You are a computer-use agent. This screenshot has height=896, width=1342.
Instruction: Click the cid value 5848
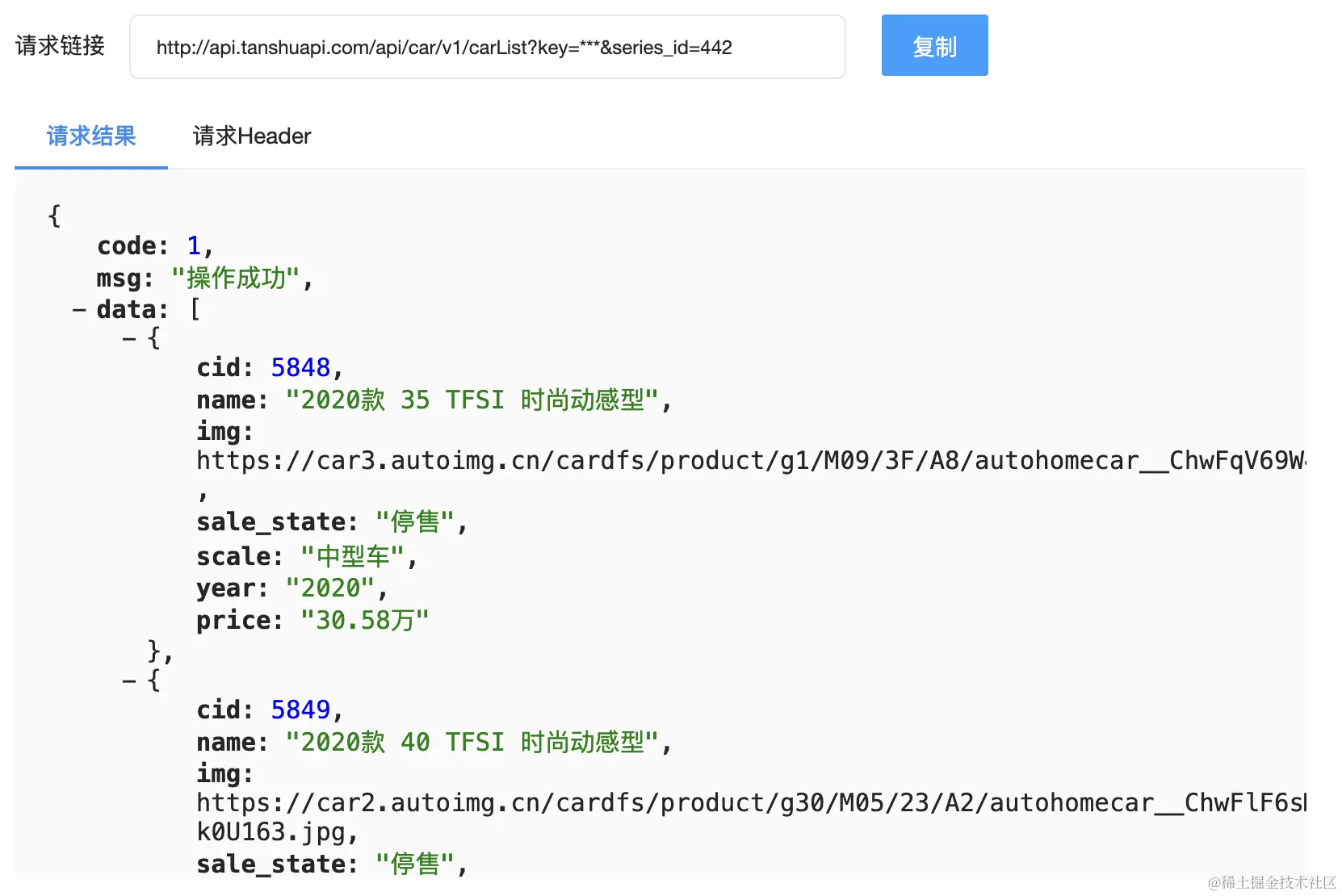[x=300, y=368]
